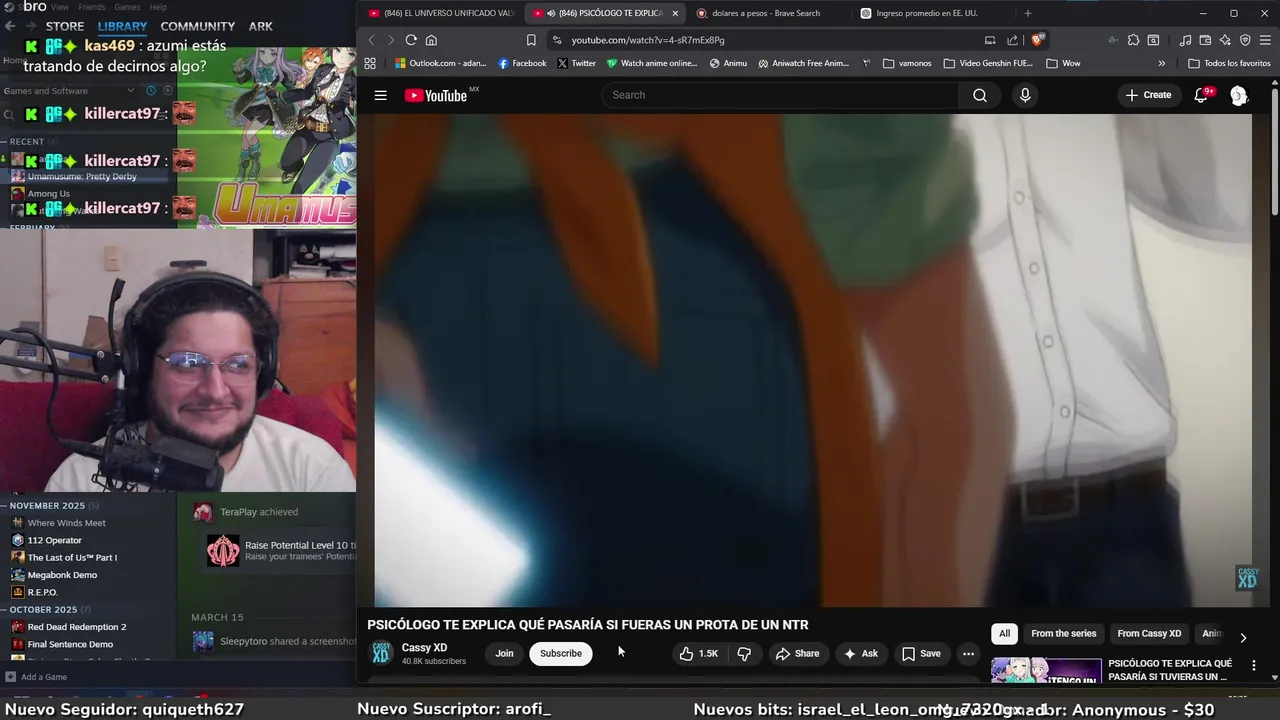Screen dimensions: 1280x720
Task: Open Cassy XD channel avatar
Action: click(x=381, y=653)
